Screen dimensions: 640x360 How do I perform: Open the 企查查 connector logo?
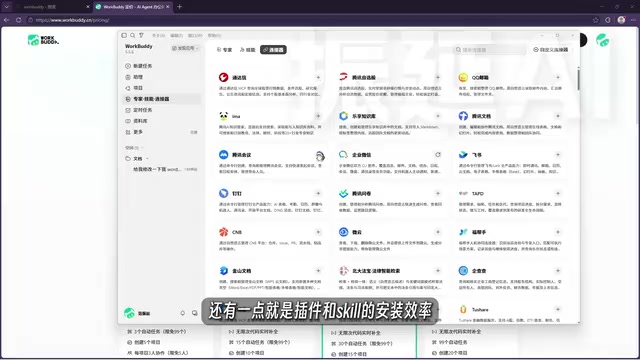pos(463,271)
